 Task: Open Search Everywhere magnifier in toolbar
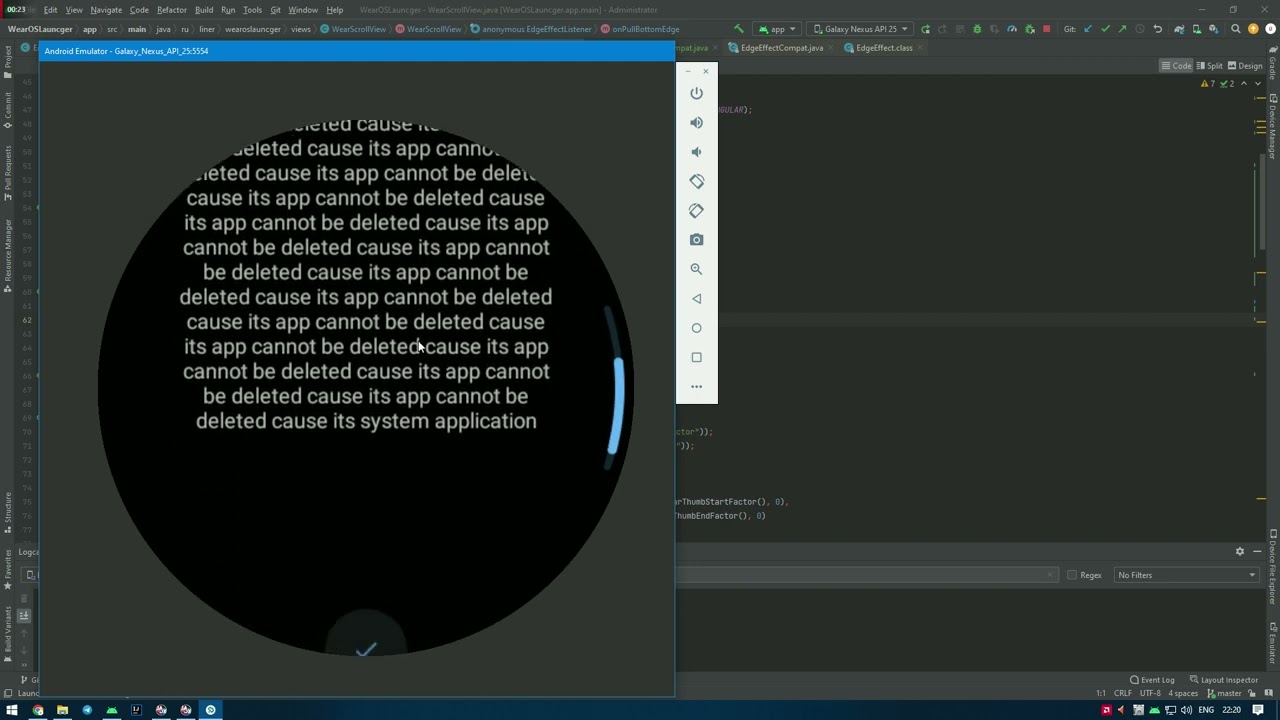1236,29
